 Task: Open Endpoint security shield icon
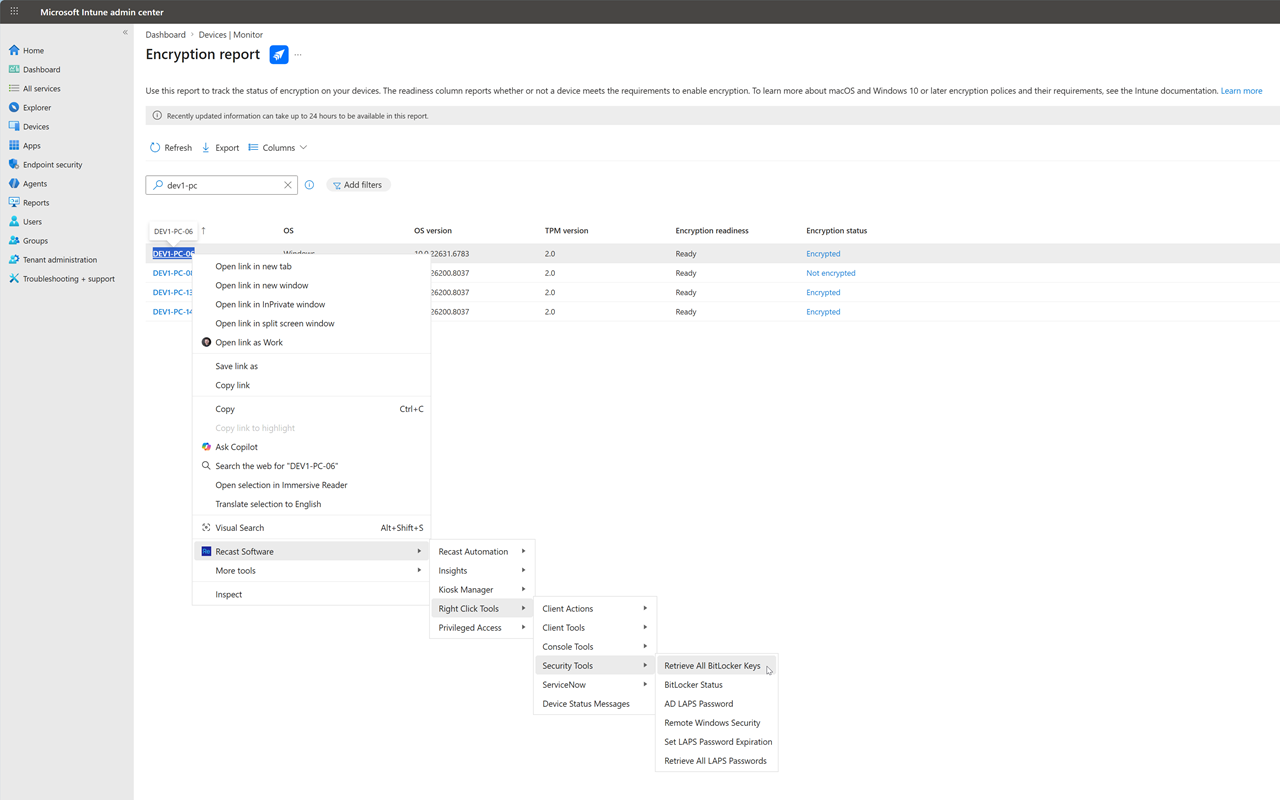(x=14, y=164)
